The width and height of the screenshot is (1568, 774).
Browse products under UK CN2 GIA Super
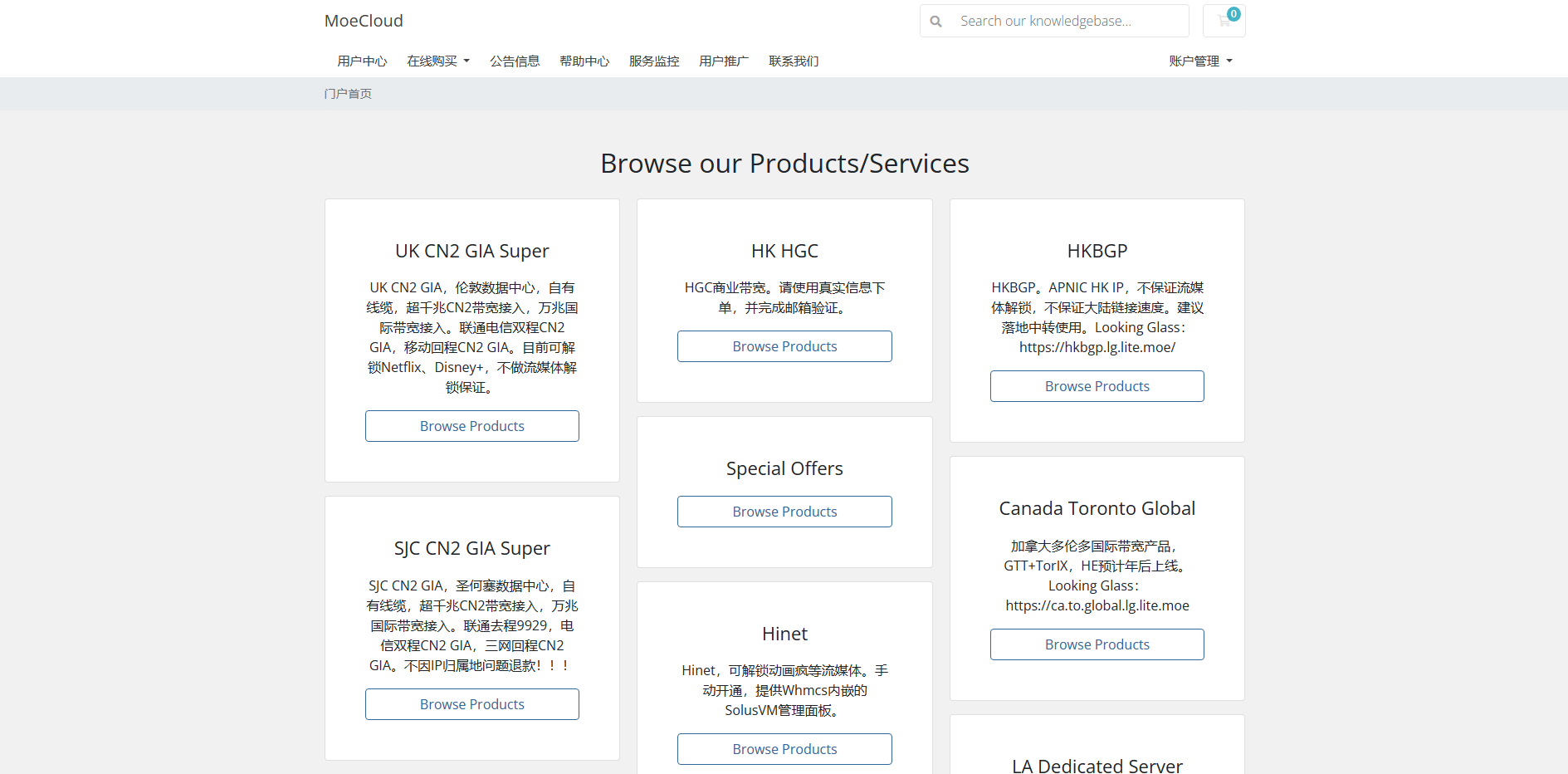tap(472, 426)
